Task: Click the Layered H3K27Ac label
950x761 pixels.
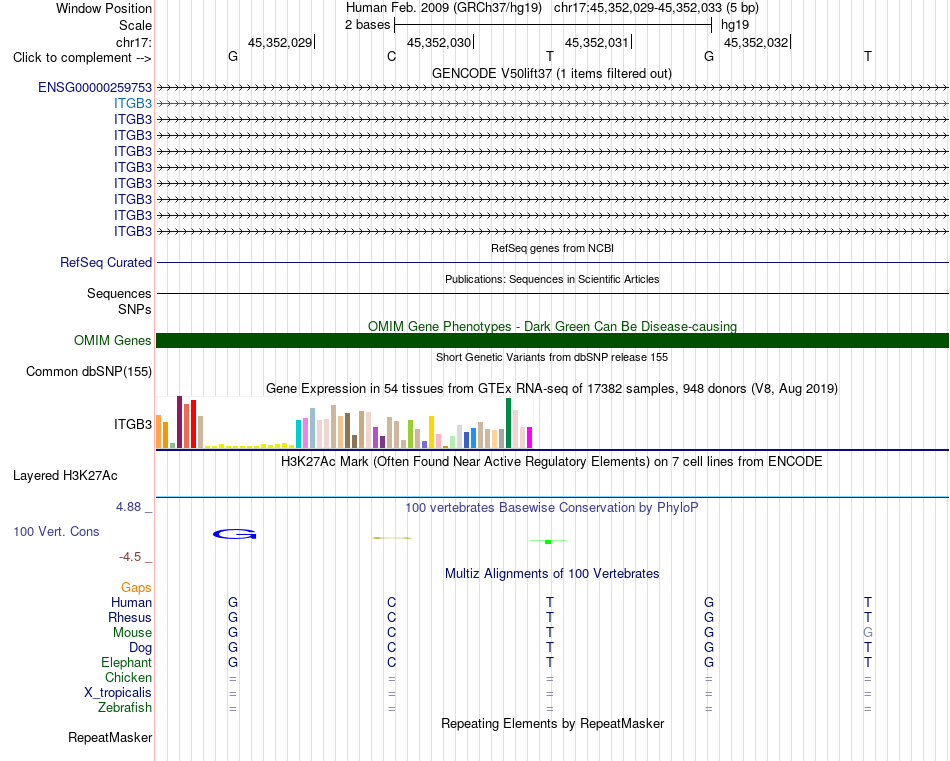Action: (x=65, y=476)
